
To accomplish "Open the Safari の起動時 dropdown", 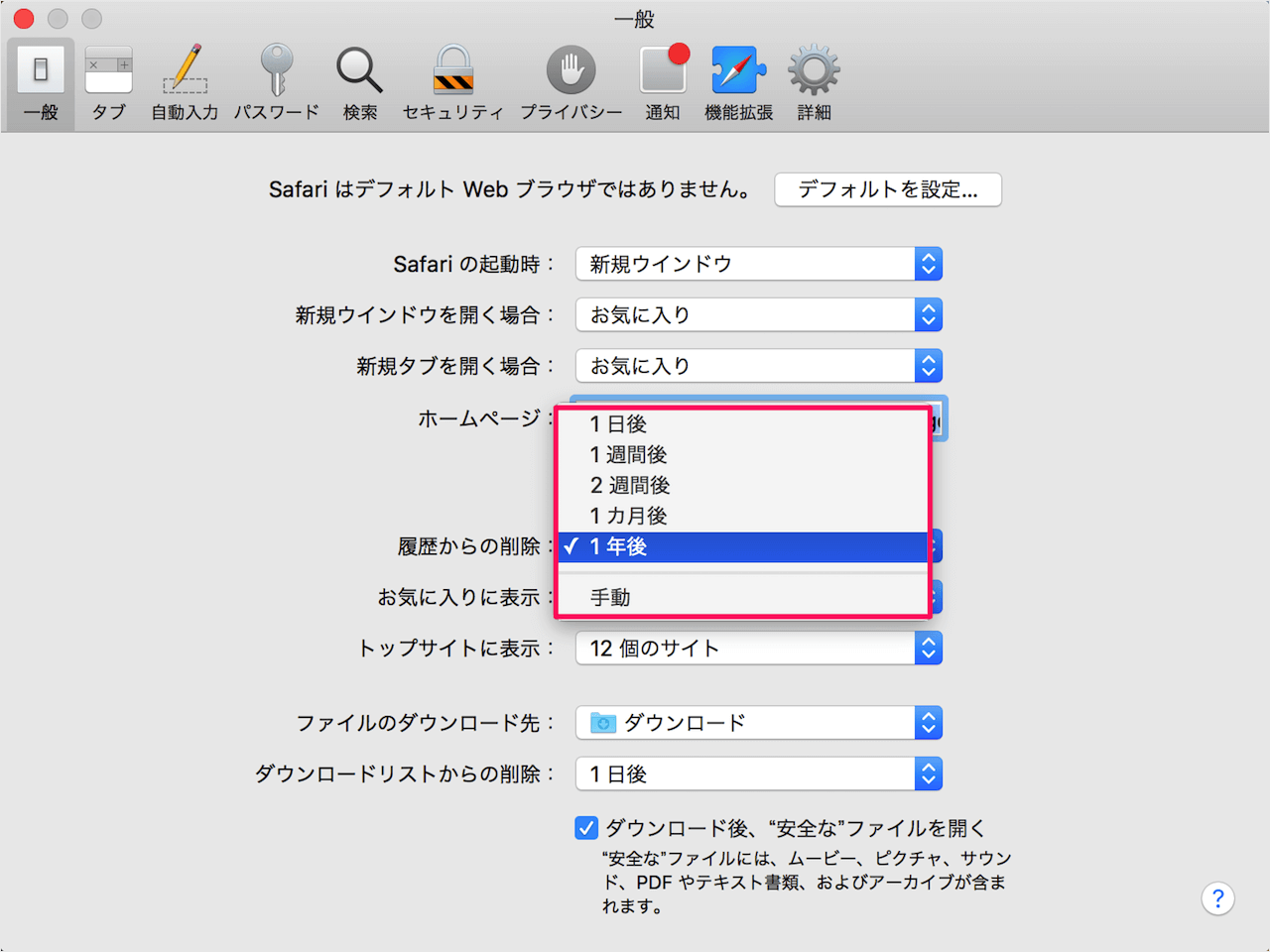I will click(x=759, y=264).
